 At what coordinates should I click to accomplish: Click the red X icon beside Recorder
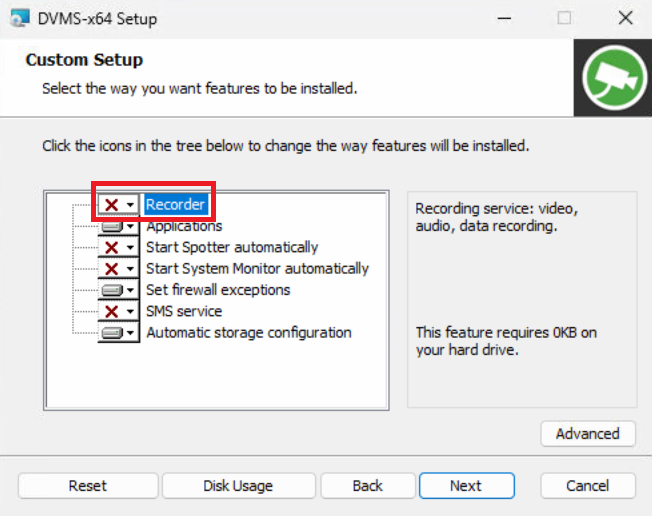[111, 205]
